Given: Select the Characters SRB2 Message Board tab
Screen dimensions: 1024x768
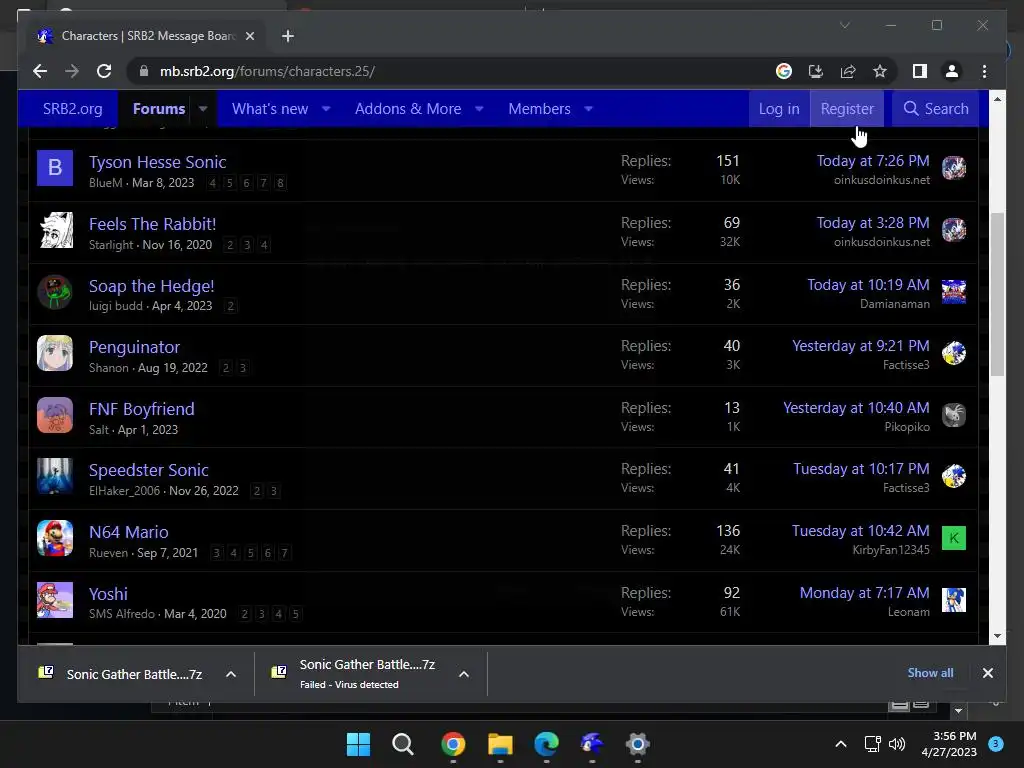Looking at the screenshot, I should point(145,36).
